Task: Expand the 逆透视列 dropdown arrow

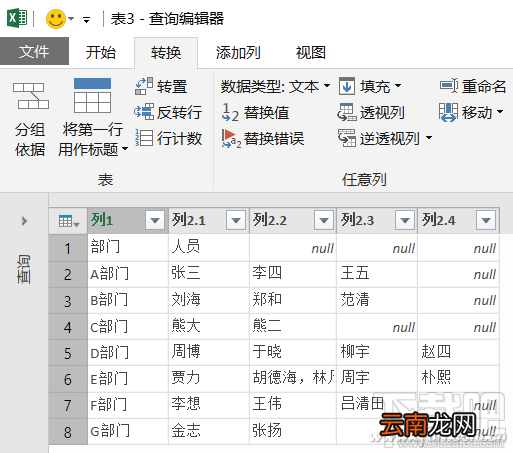Action: (x=429, y=137)
